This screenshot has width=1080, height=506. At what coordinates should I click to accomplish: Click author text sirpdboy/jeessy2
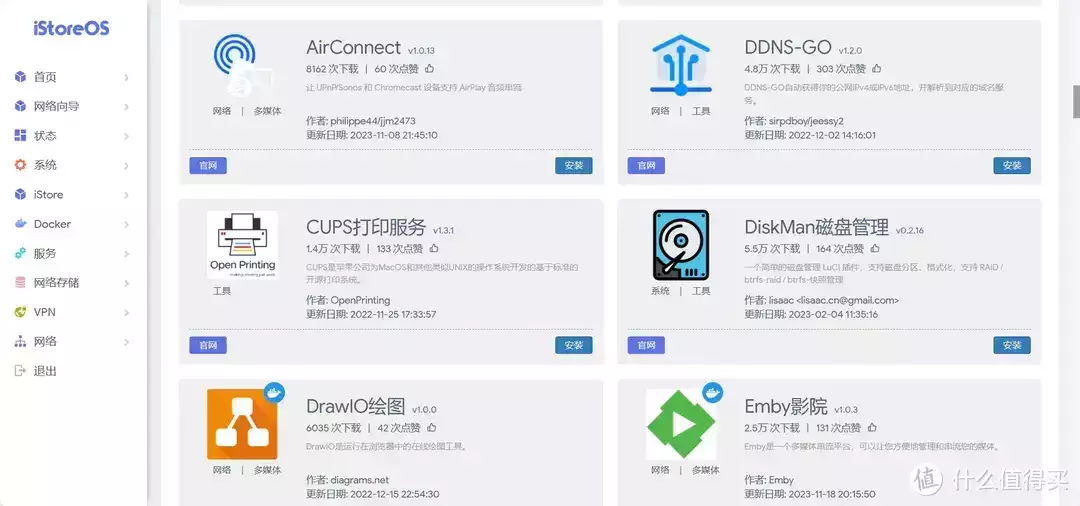[804, 120]
